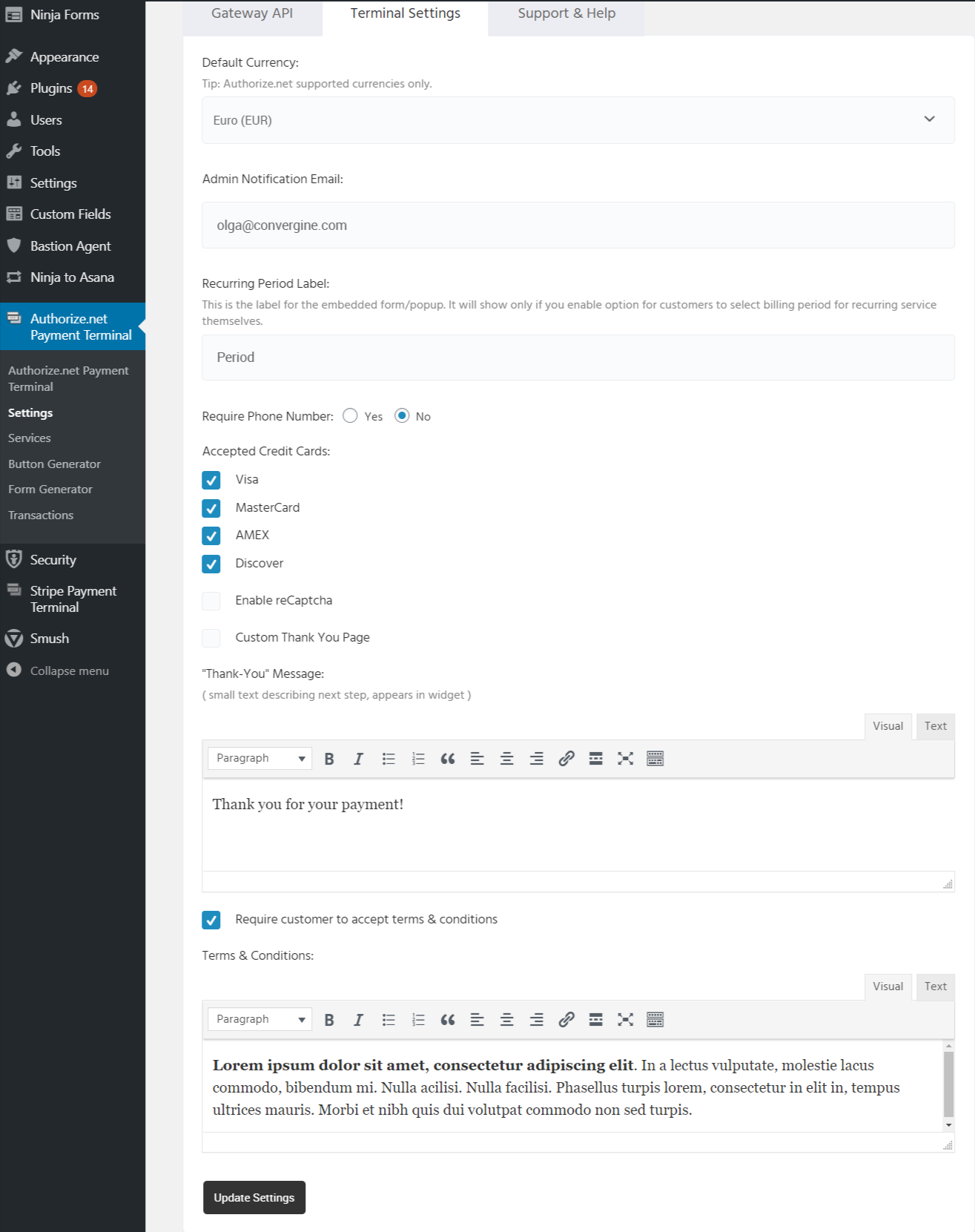Image resolution: width=975 pixels, height=1232 pixels.
Task: Click blockquote icon in Thank-You editor
Action: point(448,759)
